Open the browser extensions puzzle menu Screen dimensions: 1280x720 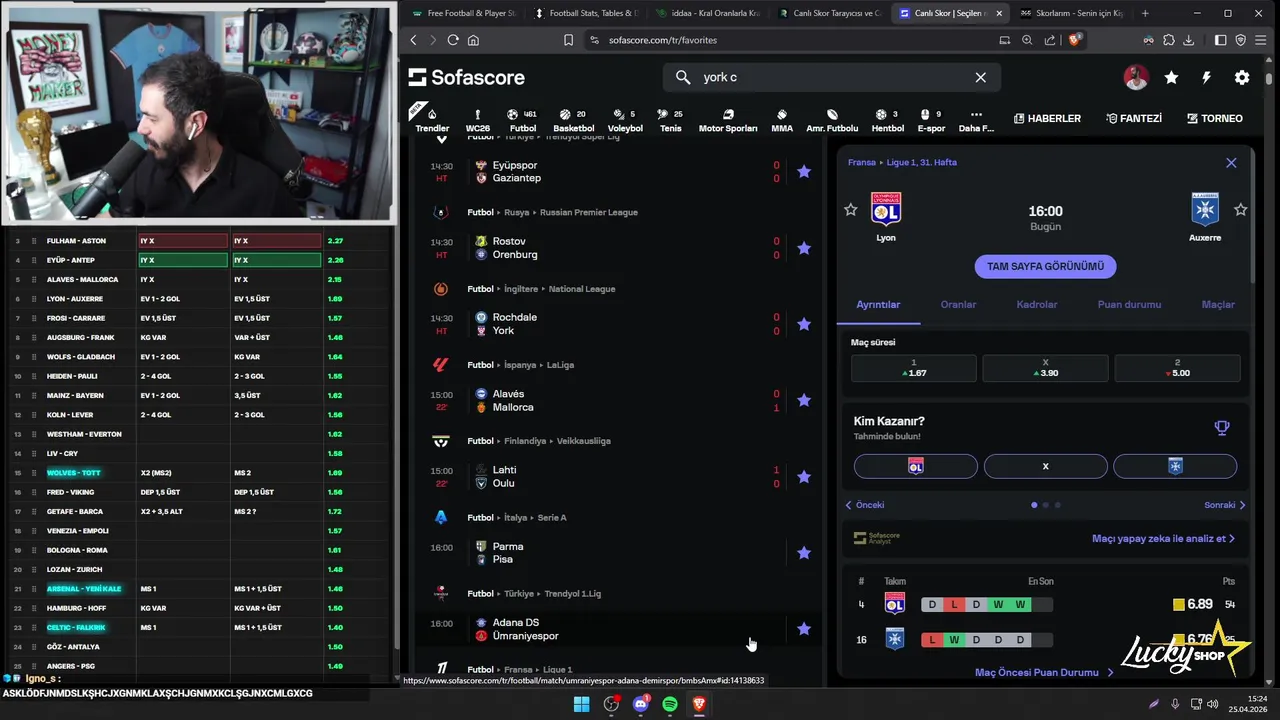pos(1168,40)
